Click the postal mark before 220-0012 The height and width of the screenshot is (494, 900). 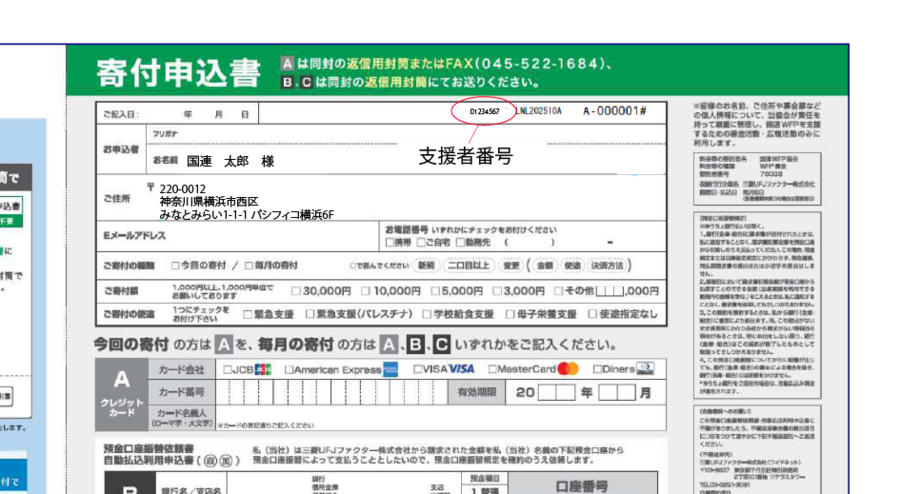click(x=150, y=186)
